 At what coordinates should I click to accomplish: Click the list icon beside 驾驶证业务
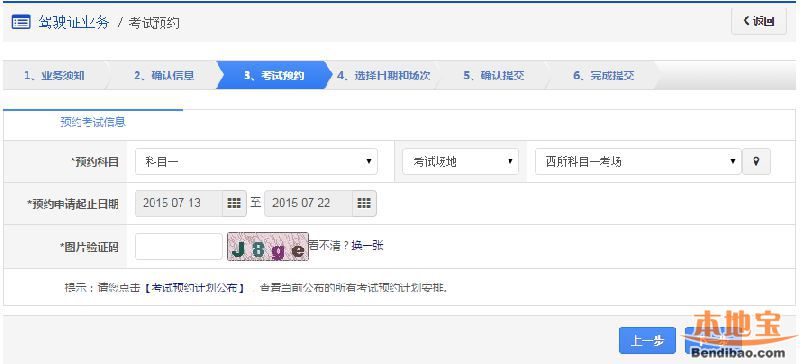click(21, 22)
